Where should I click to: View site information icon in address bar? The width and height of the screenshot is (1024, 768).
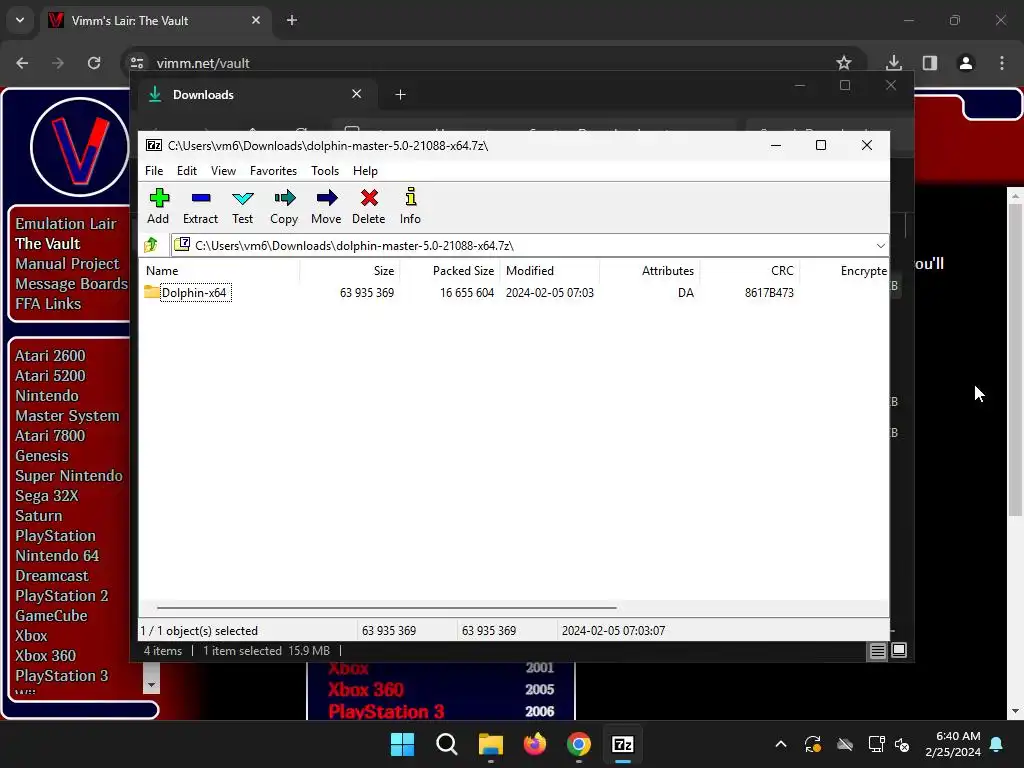click(137, 63)
